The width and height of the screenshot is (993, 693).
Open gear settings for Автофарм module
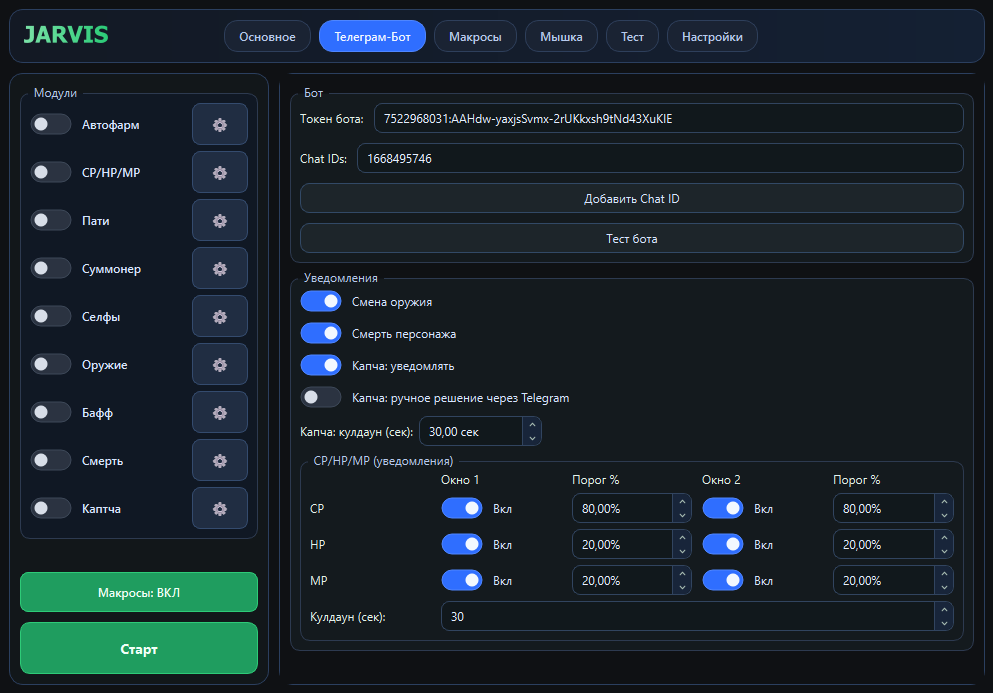[x=220, y=125]
